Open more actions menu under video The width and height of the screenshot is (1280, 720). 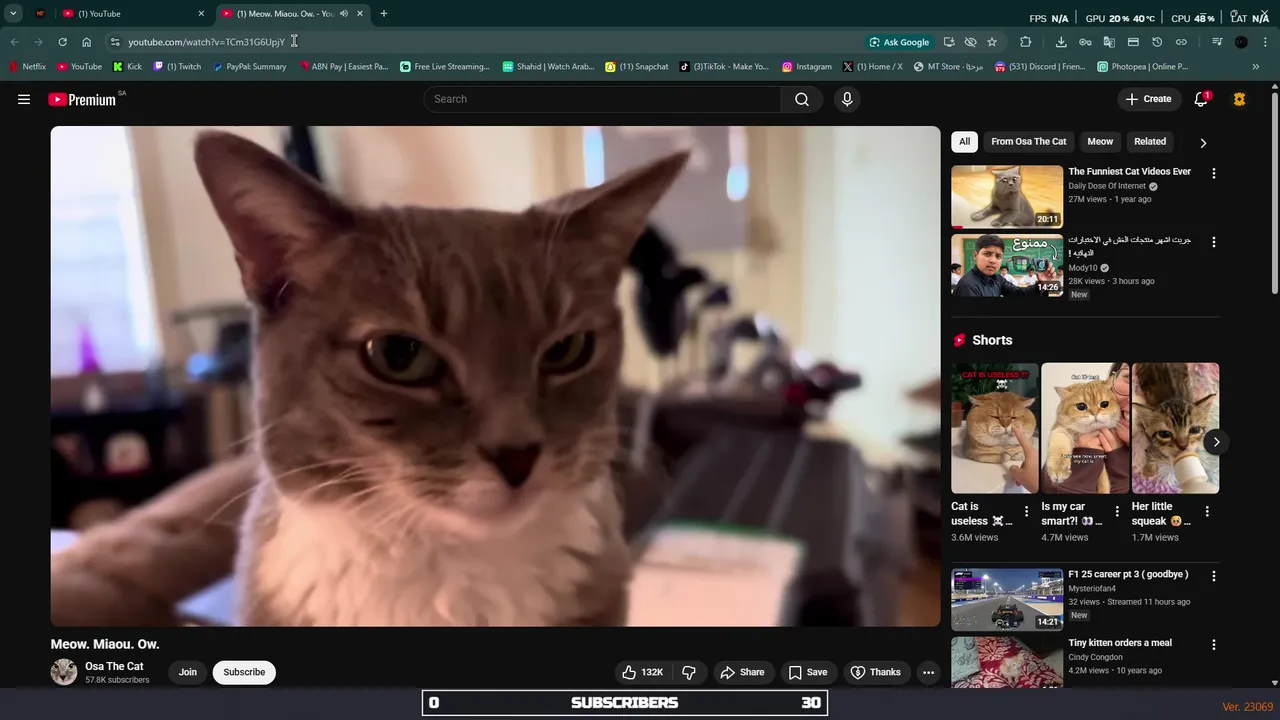point(928,672)
